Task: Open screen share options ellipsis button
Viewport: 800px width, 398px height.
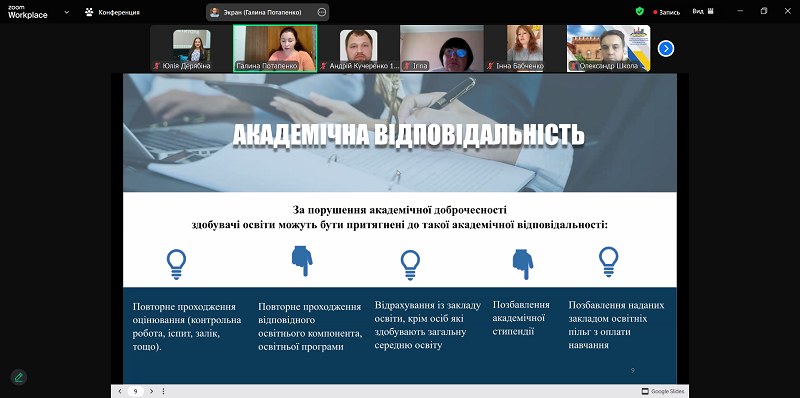Action: 321,12
